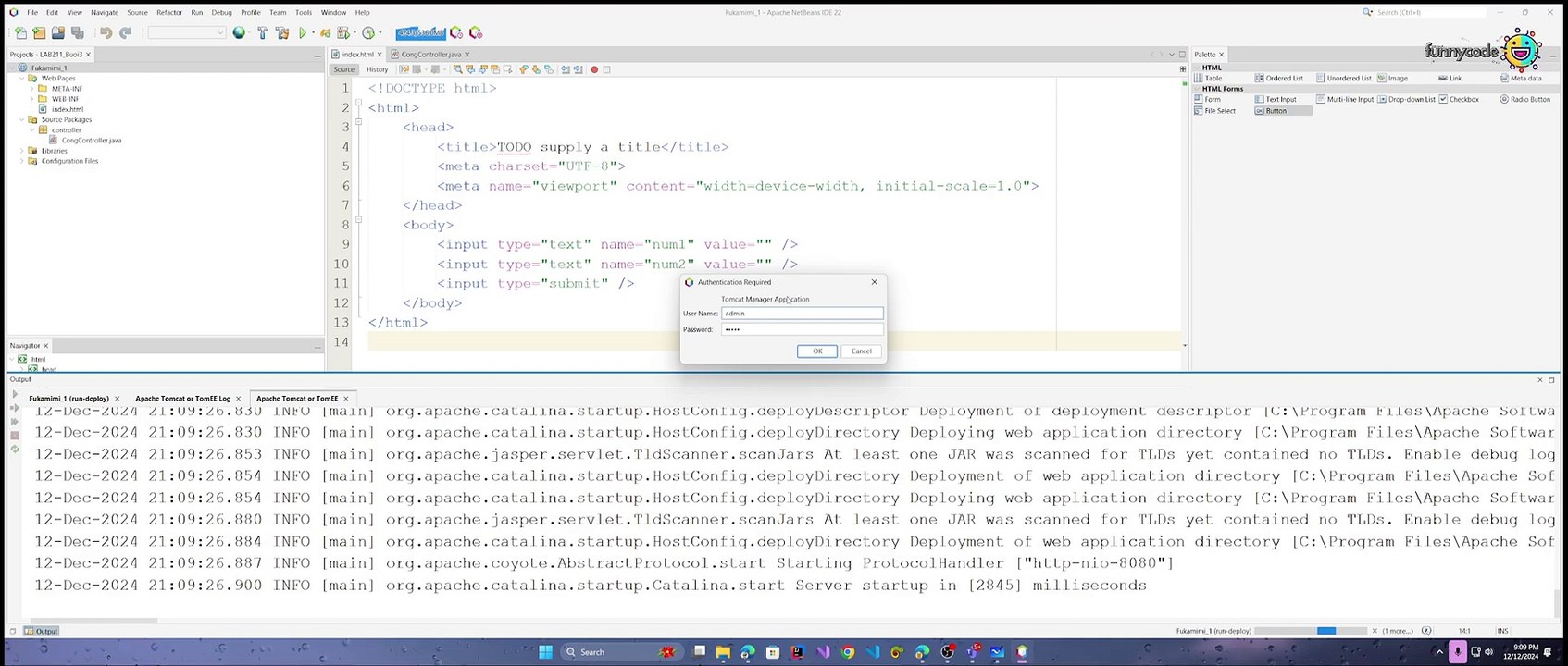Select Text Input in the palette
Screen dimensions: 1568x666
tap(1276, 99)
